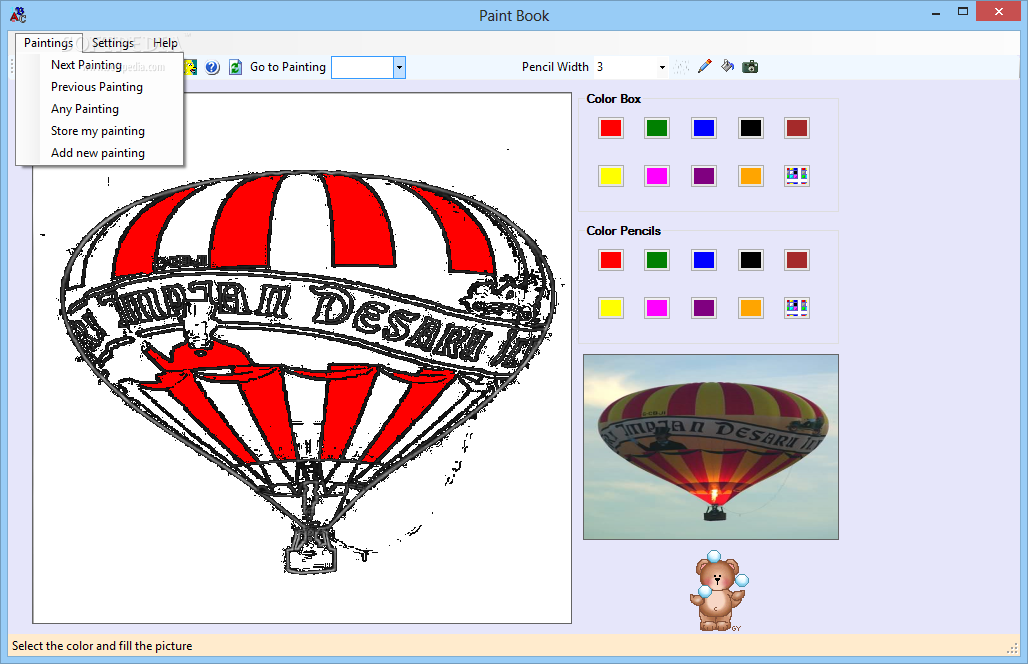This screenshot has width=1028, height=664.
Task: Click status text Select the color and fill the picture
Action: point(102,646)
